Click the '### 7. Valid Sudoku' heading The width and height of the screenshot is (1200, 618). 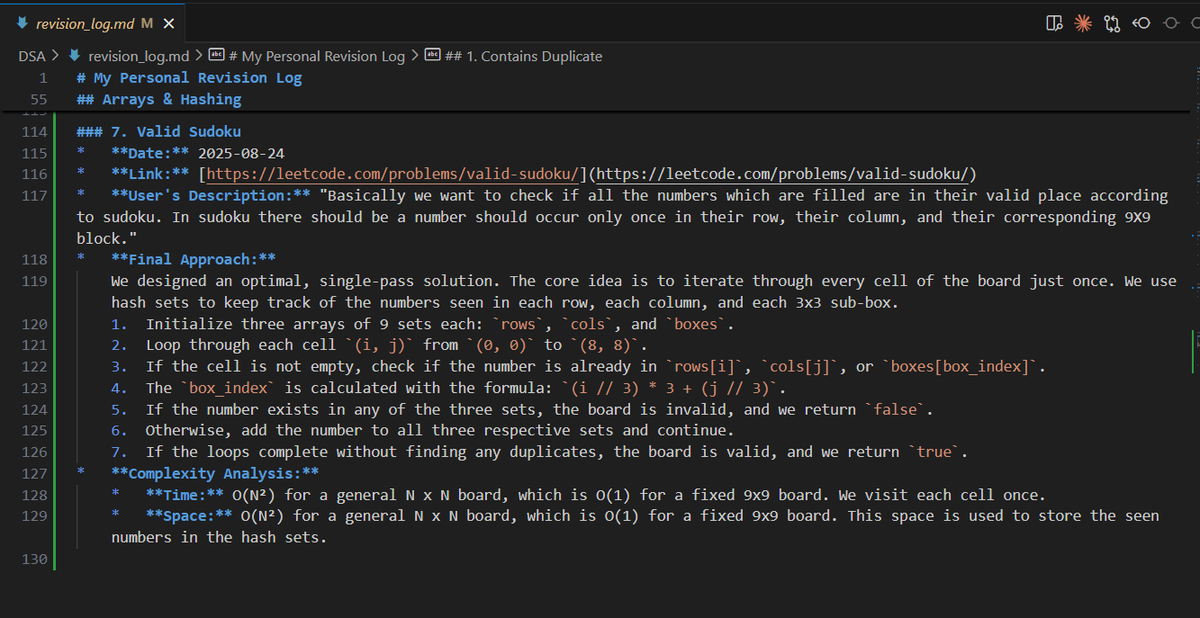[x=159, y=132]
